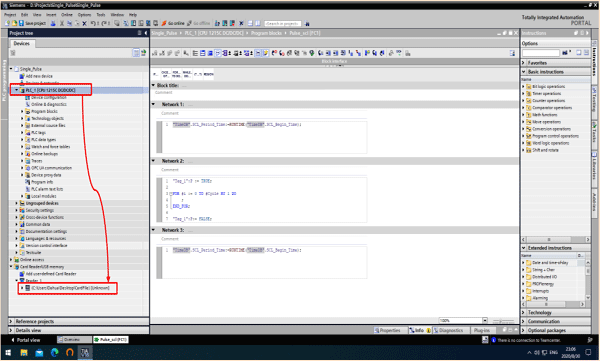The image size is (600, 361).
Task: Click Go online in the toolbar
Action: coord(173,23)
